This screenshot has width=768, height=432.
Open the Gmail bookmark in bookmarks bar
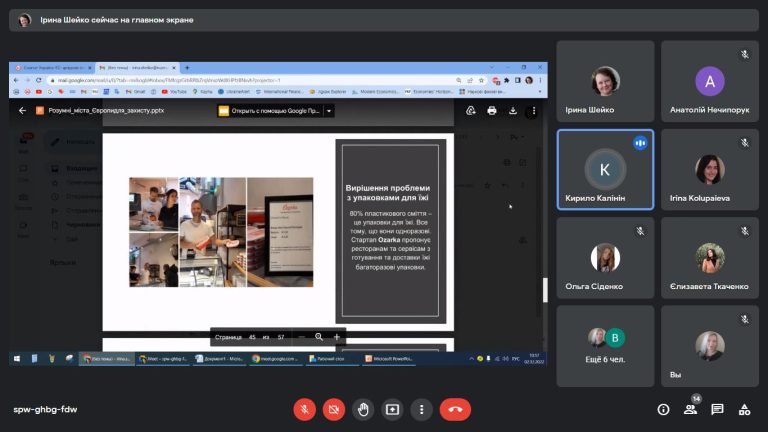[x=136, y=92]
